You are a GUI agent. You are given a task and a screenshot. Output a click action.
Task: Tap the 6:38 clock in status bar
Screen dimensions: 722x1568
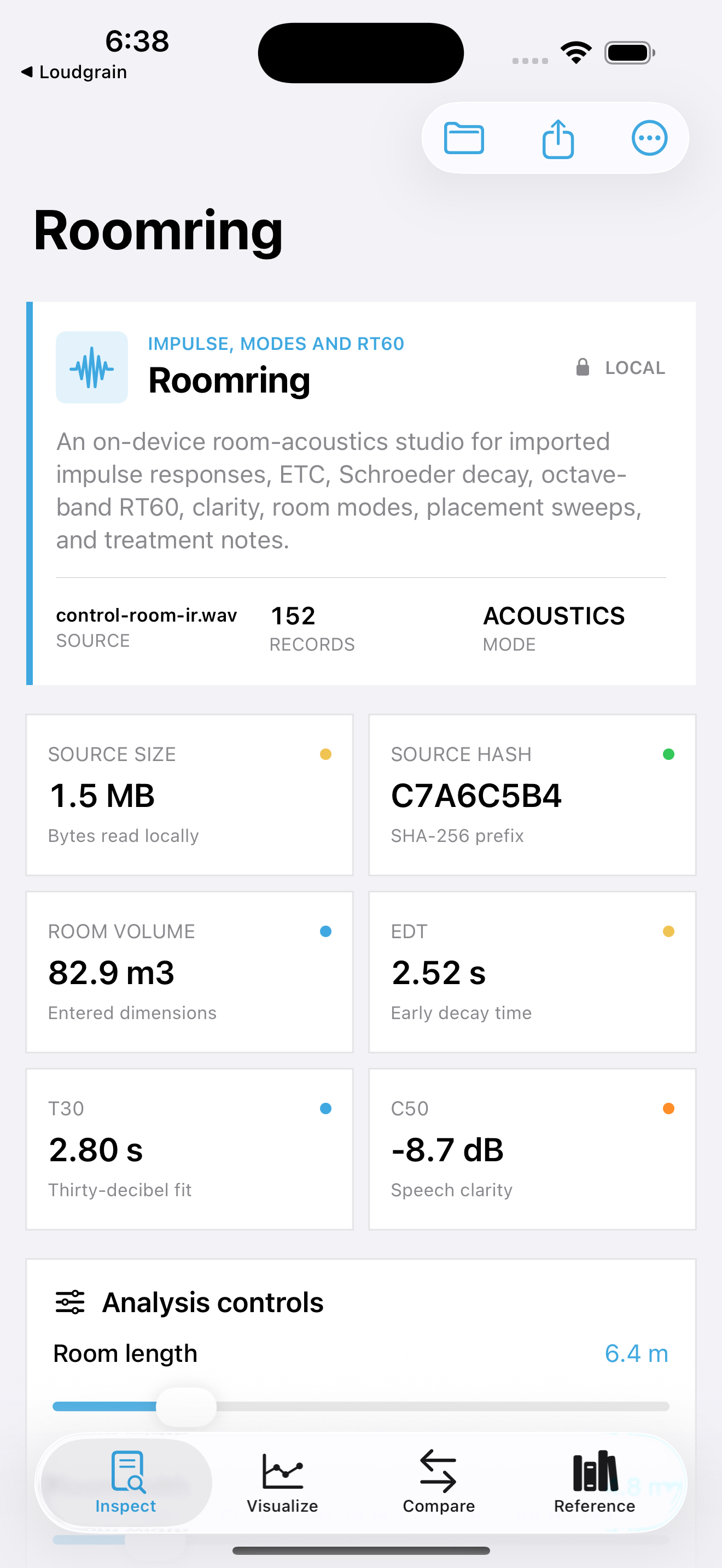[x=137, y=42]
